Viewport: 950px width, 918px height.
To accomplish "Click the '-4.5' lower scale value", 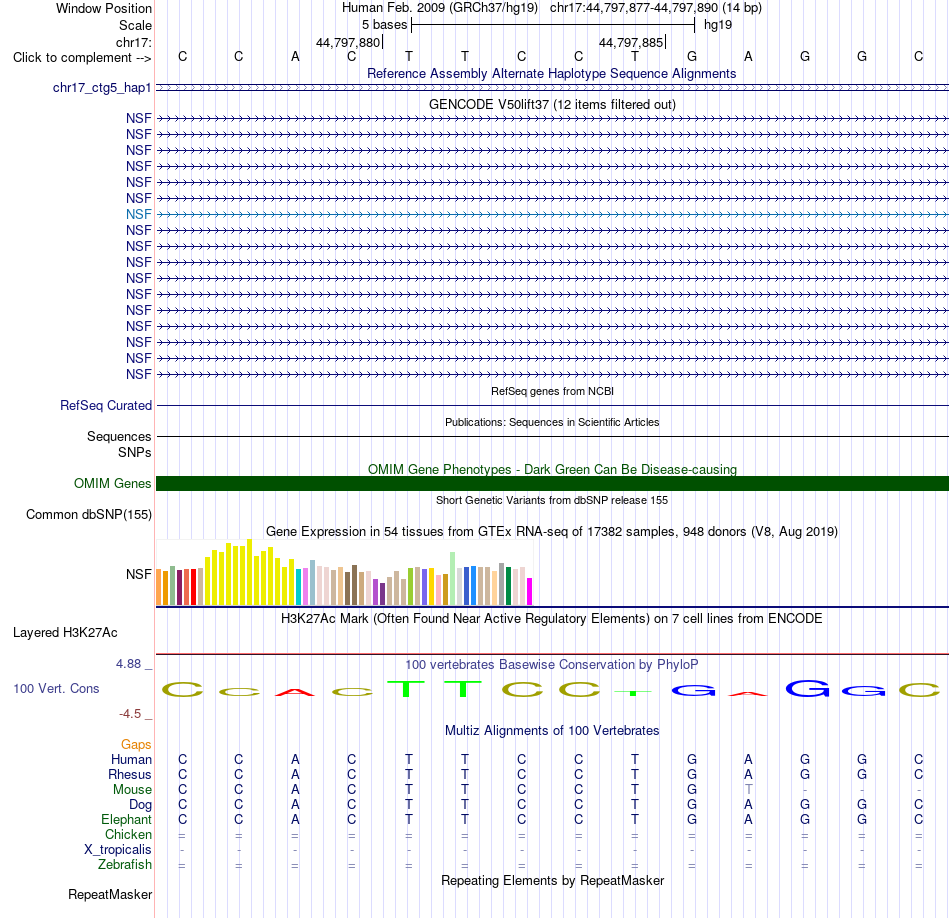I will pos(130,714).
